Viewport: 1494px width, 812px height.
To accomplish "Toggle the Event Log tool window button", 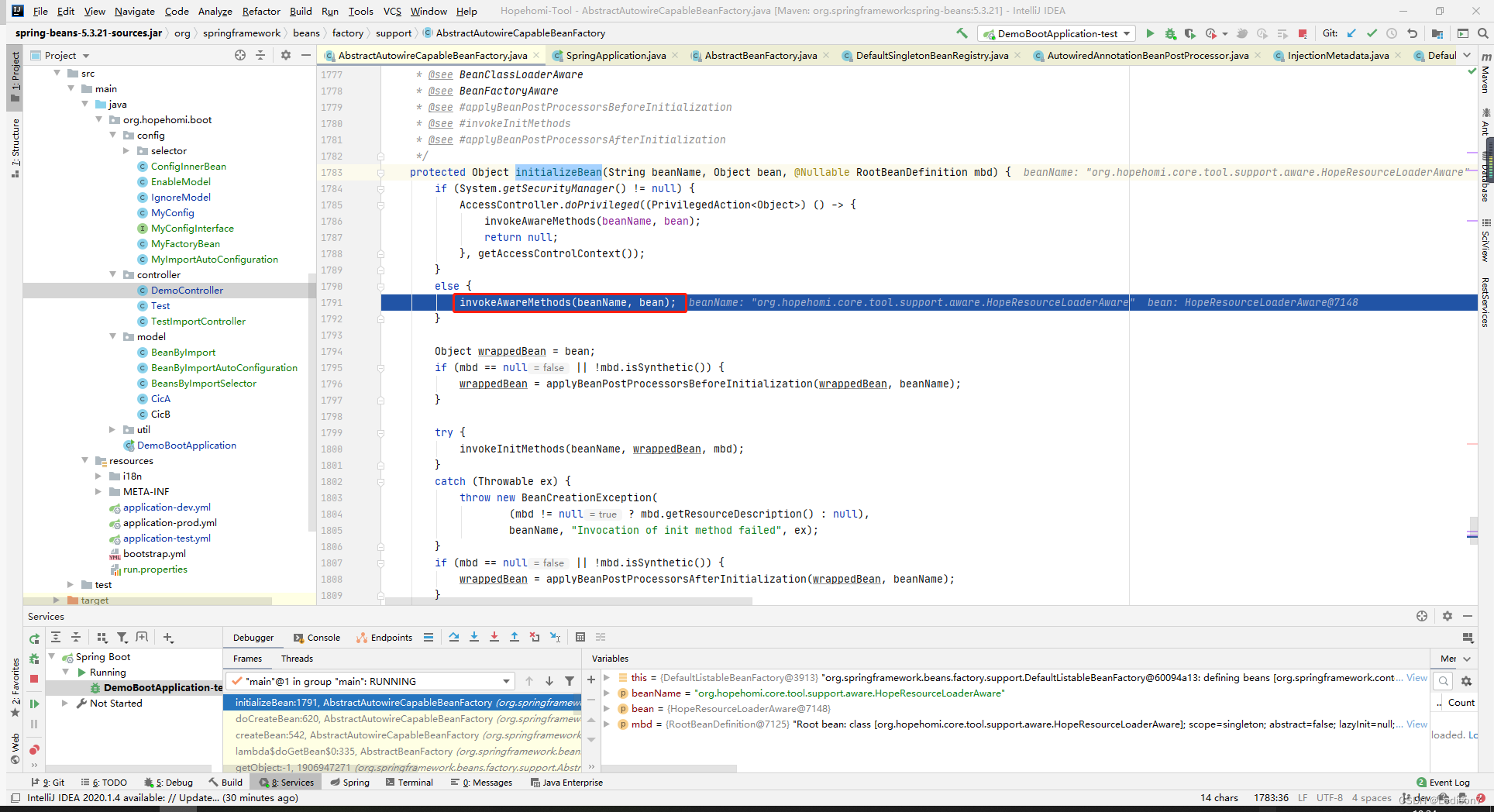I will click(x=1443, y=783).
